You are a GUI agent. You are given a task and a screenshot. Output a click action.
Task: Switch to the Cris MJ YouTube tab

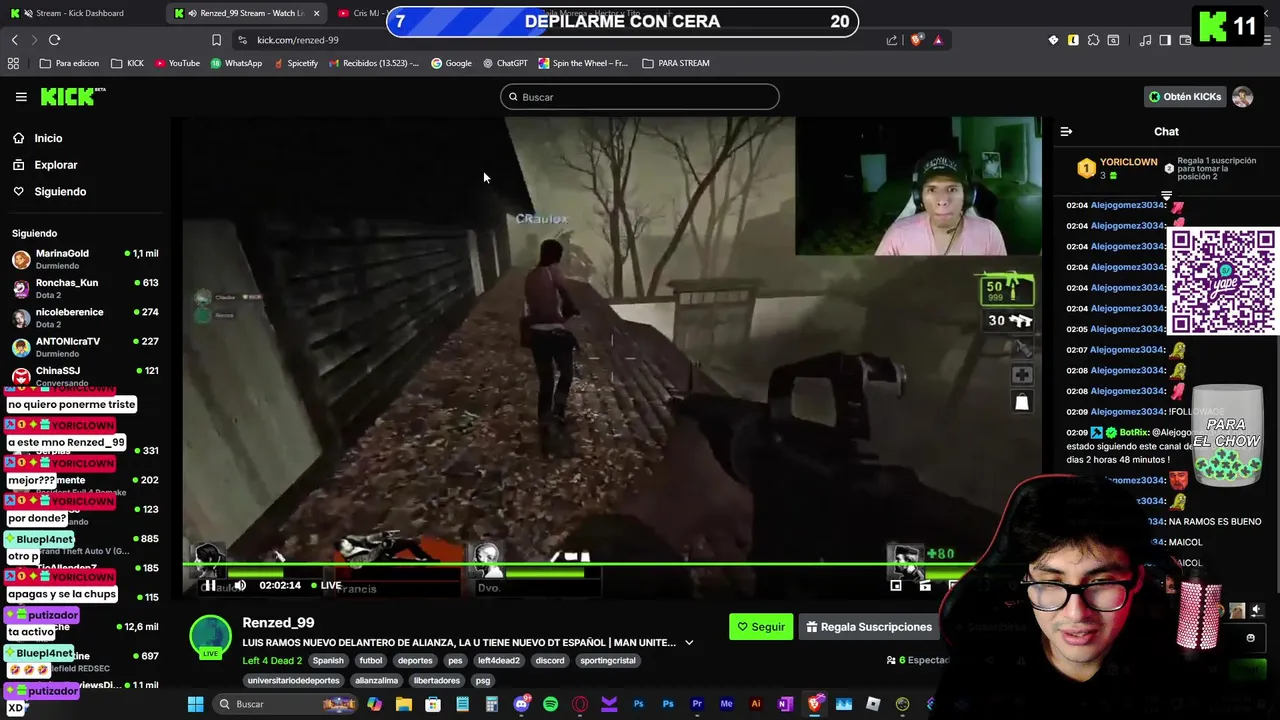pyautogui.click(x=361, y=13)
